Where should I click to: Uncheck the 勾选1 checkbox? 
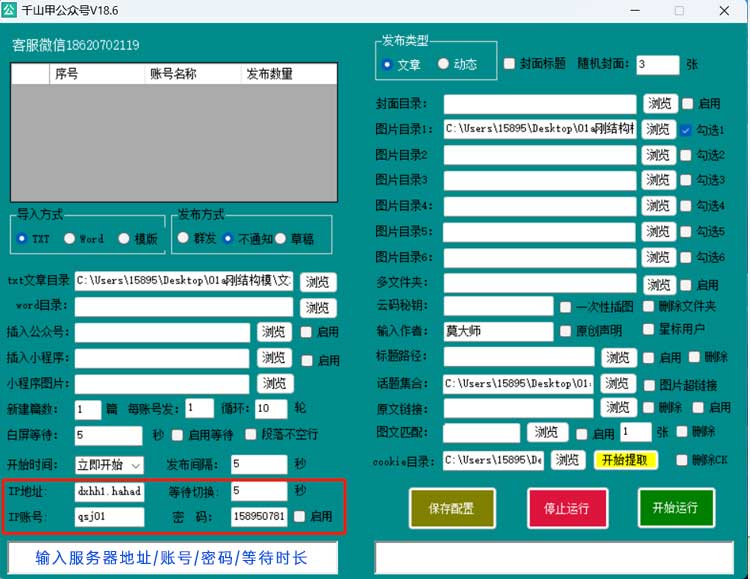click(686, 130)
